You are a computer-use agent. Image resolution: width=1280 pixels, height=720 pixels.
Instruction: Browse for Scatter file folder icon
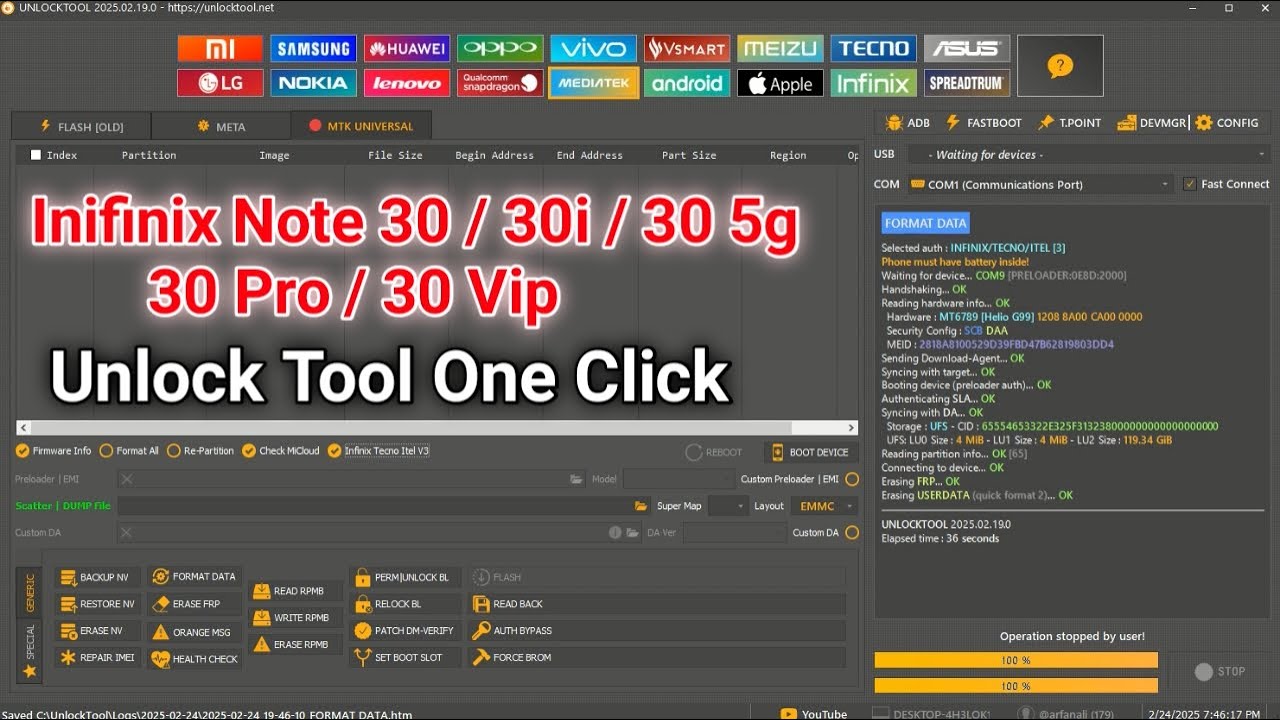pos(641,506)
